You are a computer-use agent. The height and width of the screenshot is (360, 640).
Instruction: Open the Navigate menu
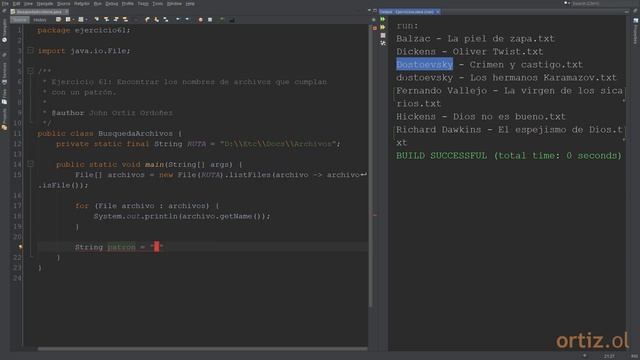pos(45,4)
